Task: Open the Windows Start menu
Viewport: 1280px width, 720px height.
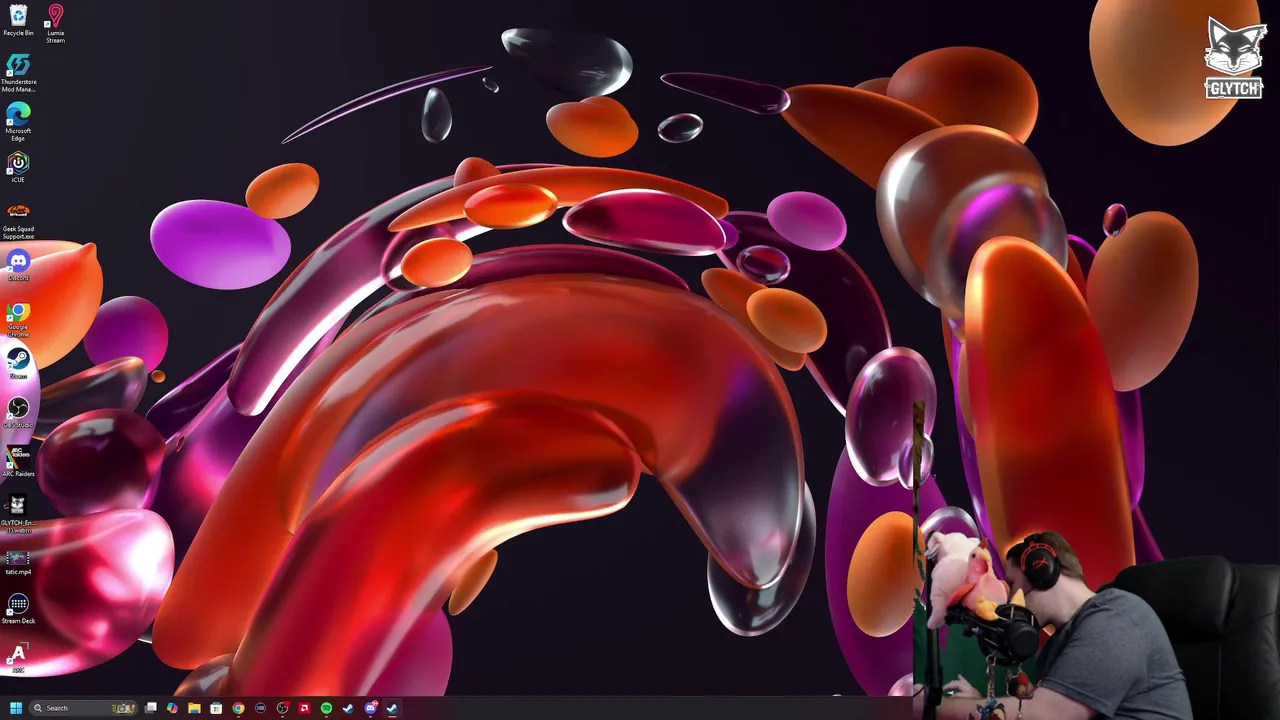Action: [x=16, y=708]
